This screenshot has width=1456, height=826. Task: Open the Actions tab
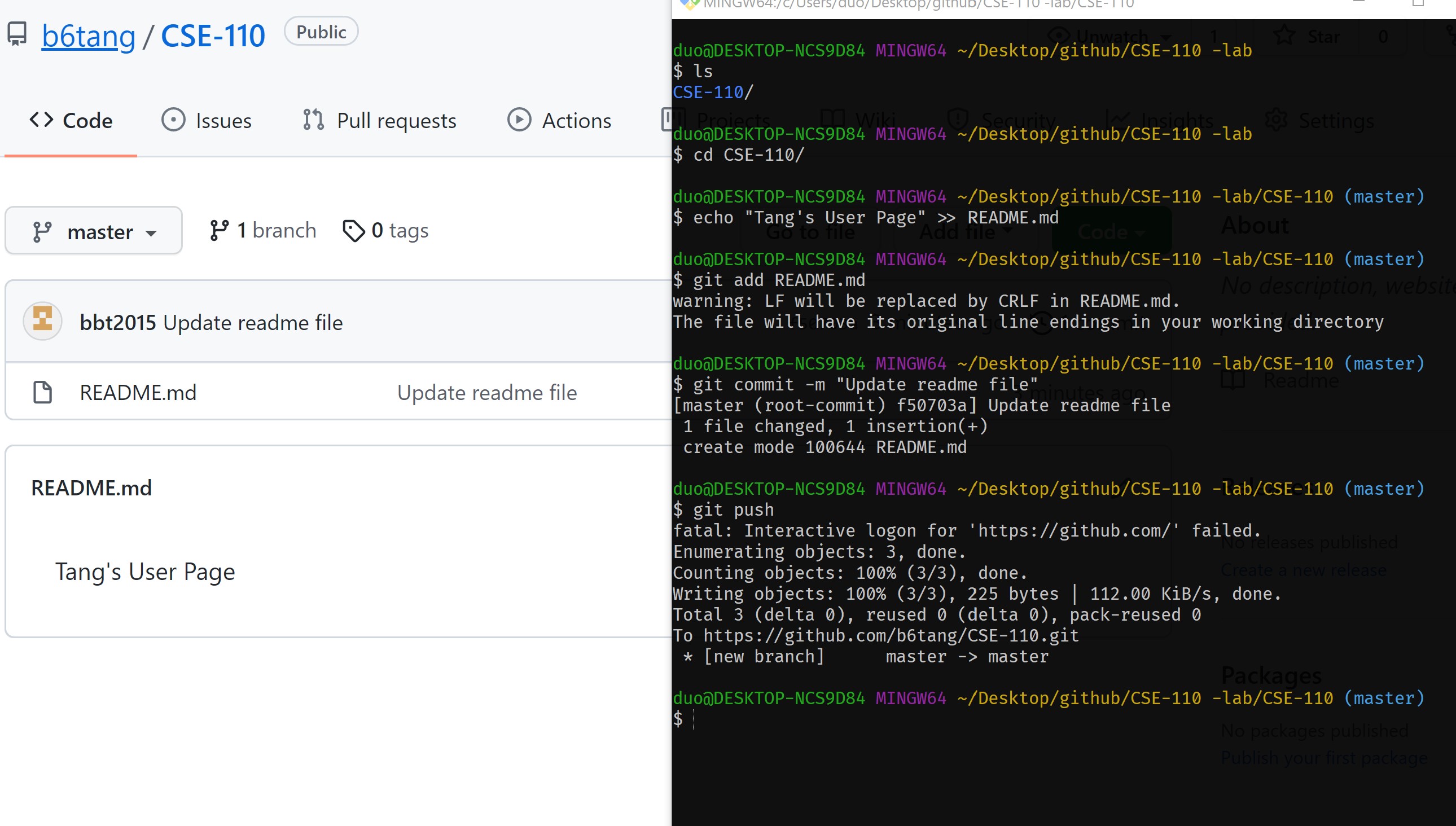(x=559, y=120)
